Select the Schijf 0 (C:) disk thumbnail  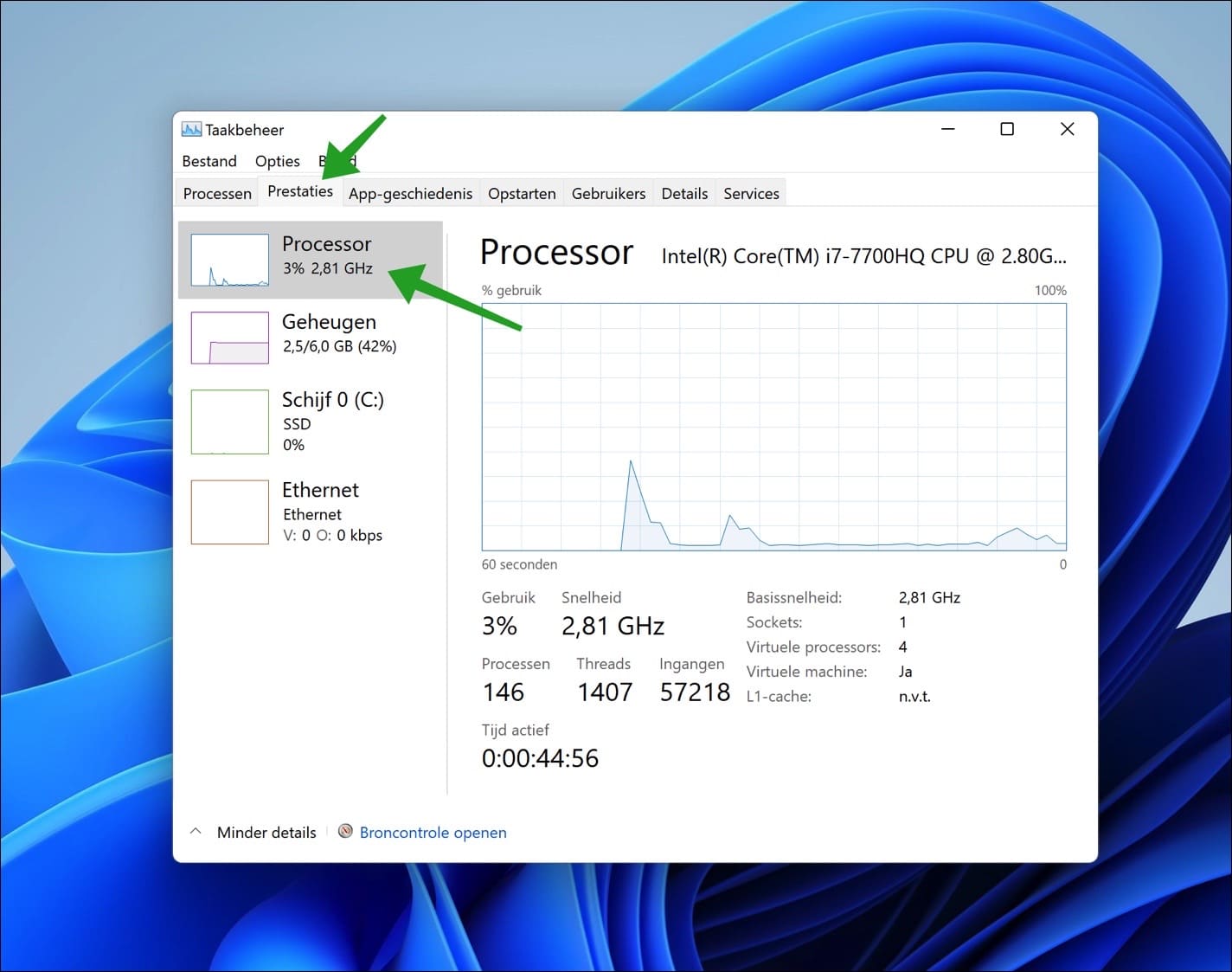[x=229, y=422]
